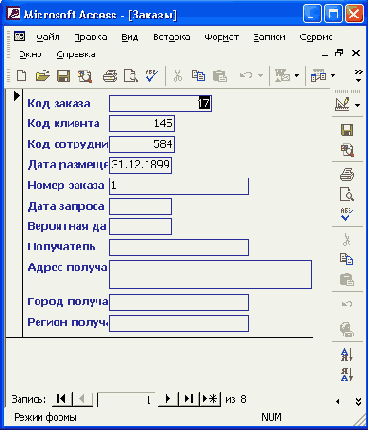Save using the right side floppy icon

tap(347, 130)
